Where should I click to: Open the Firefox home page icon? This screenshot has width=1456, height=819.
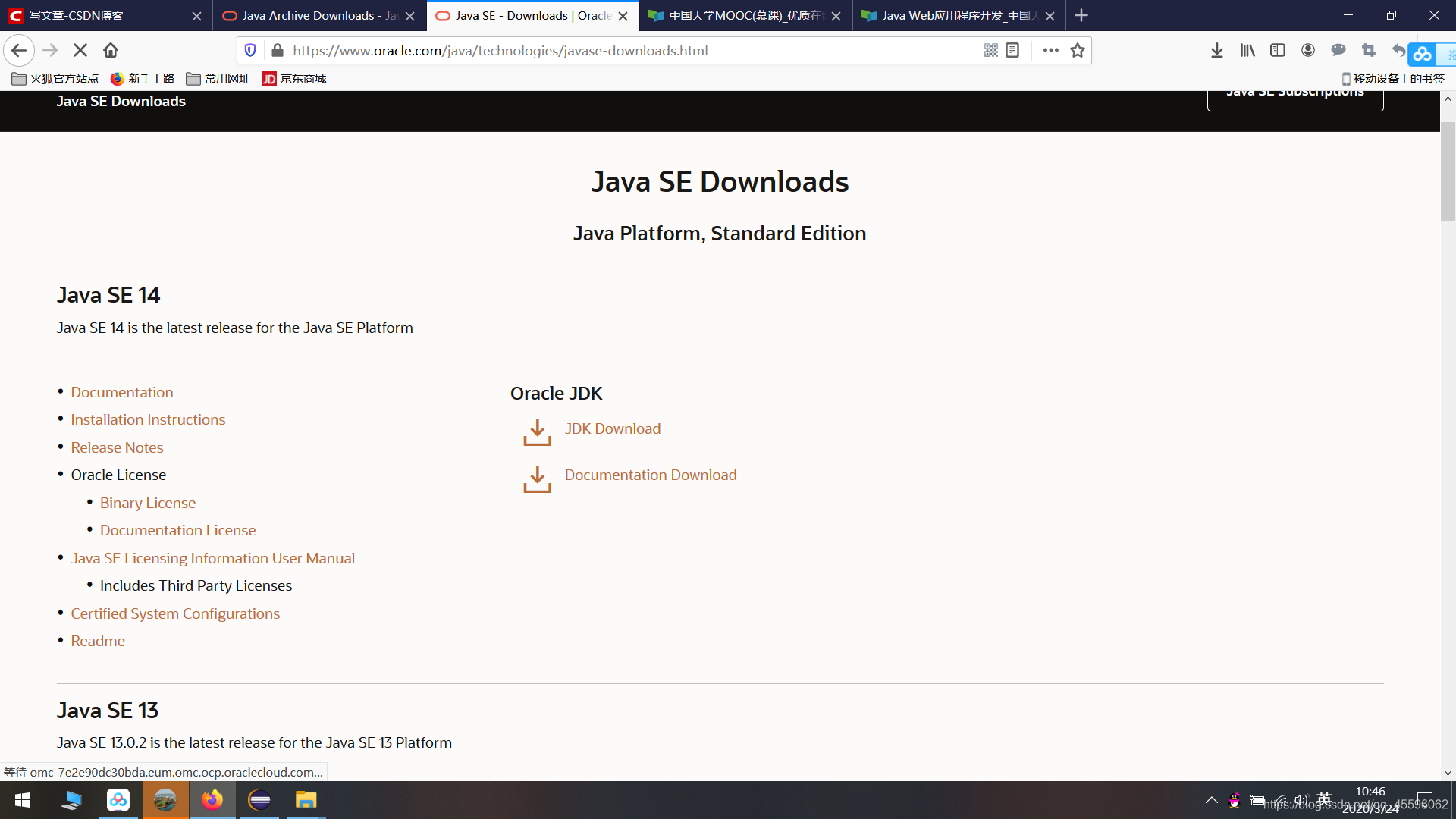111,50
